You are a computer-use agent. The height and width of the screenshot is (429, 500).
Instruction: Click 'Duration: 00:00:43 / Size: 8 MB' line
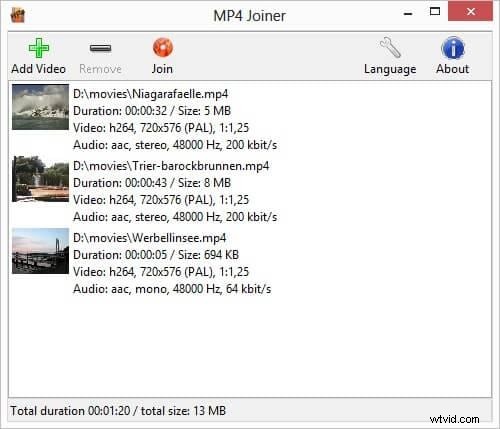pyautogui.click(x=152, y=183)
